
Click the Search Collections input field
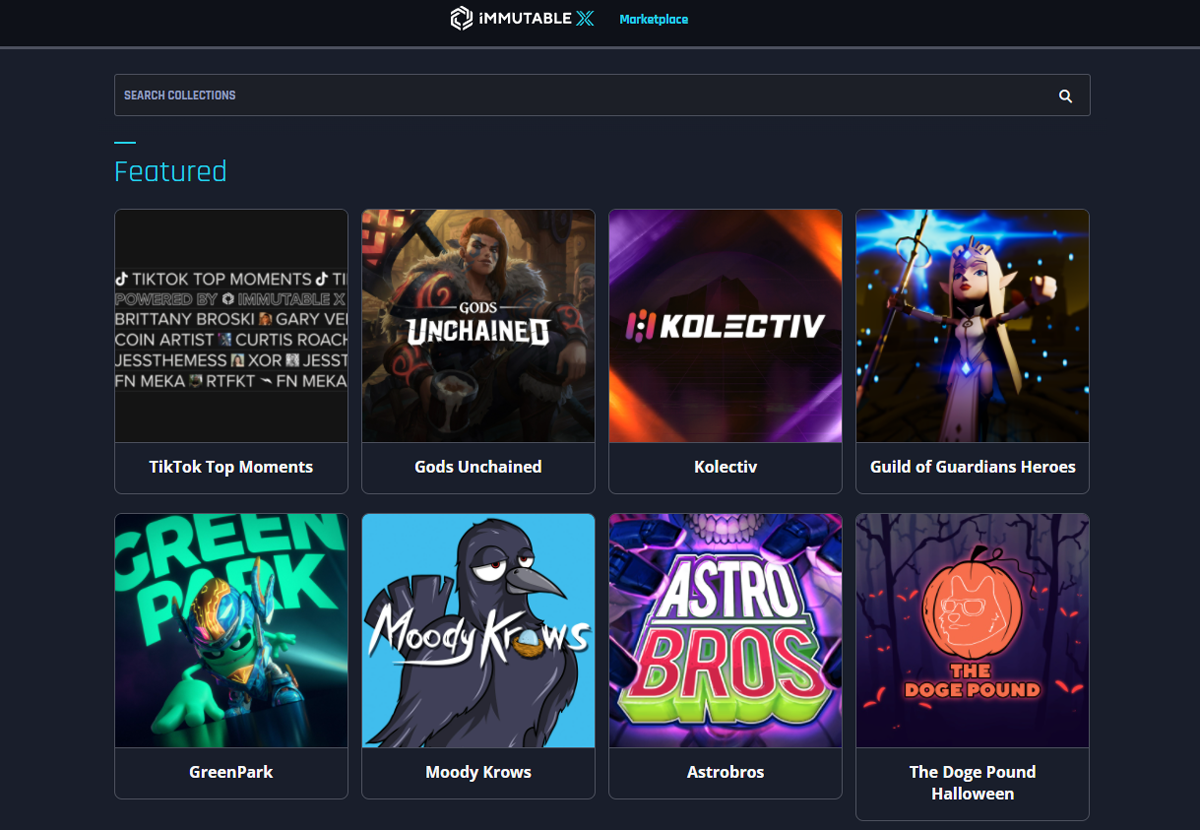[x=602, y=95]
